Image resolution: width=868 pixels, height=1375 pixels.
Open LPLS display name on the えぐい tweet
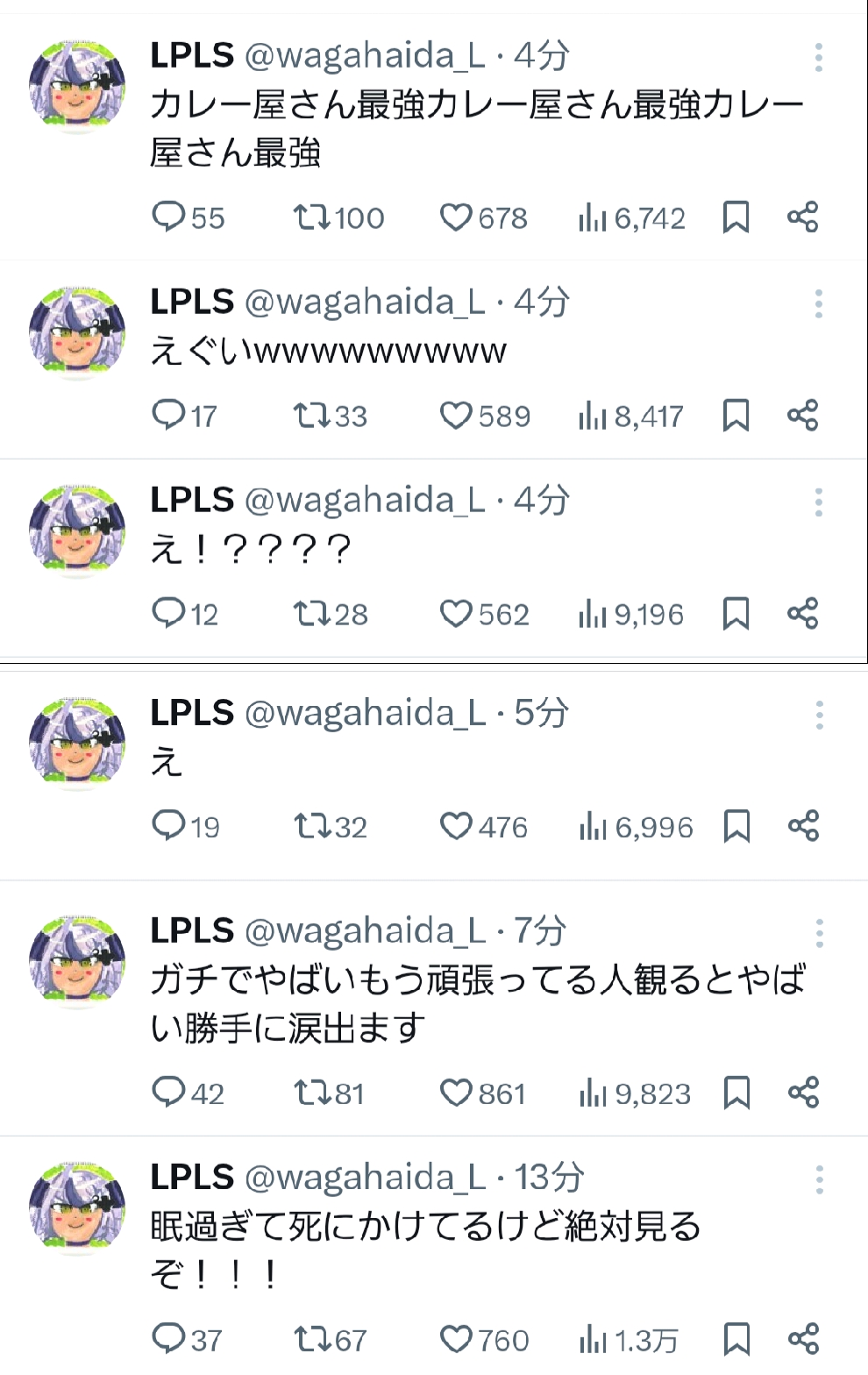pyautogui.click(x=192, y=302)
